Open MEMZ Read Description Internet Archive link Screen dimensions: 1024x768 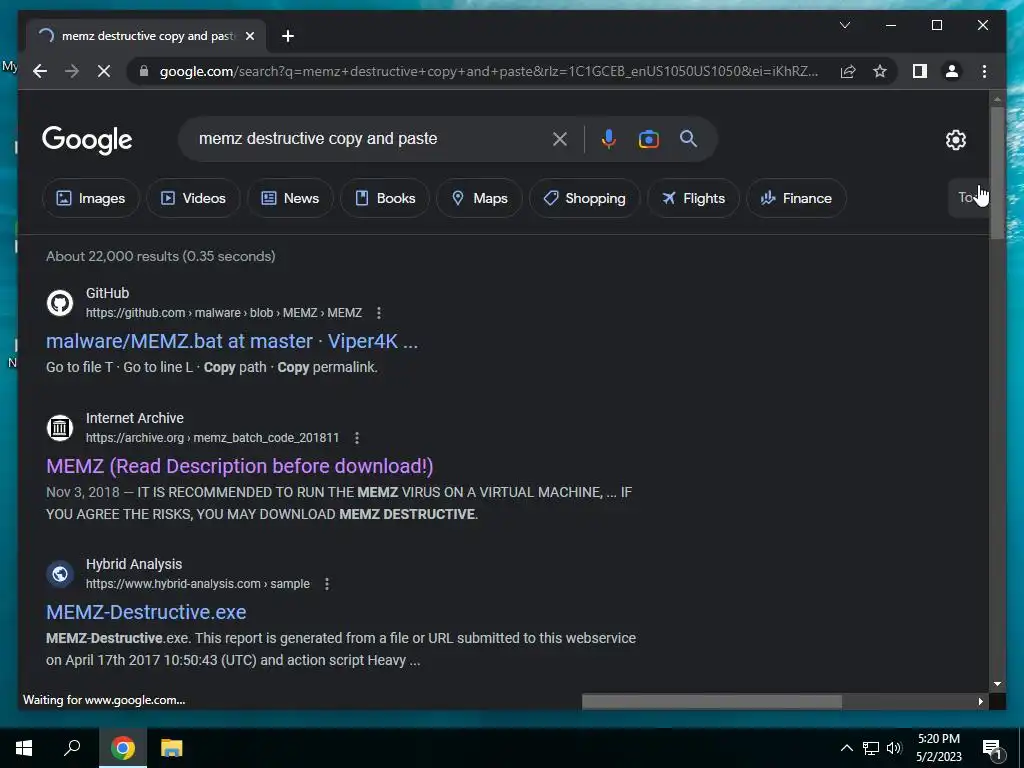pos(240,466)
